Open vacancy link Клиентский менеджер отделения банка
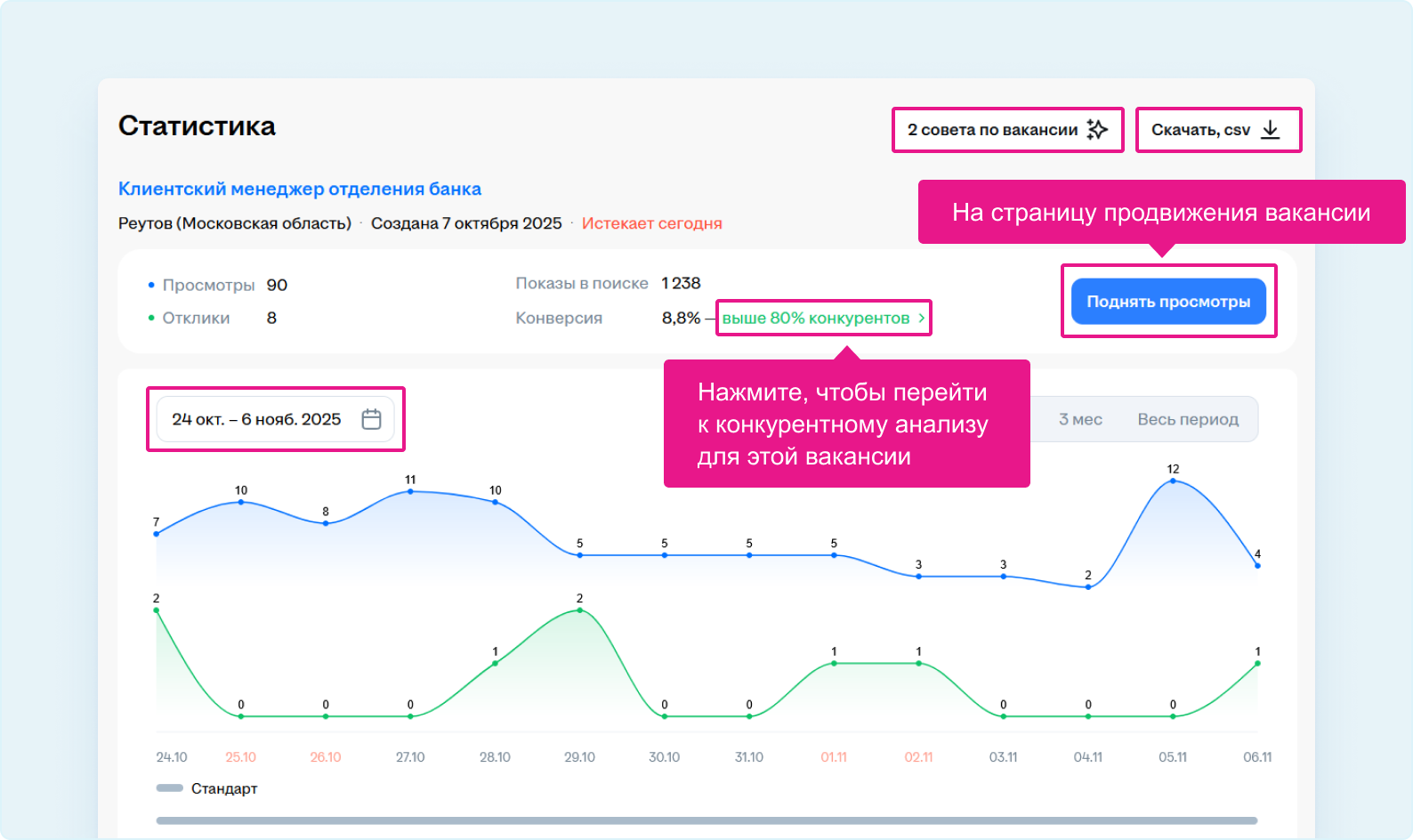Viewport: 1413px width, 840px height. click(x=299, y=189)
